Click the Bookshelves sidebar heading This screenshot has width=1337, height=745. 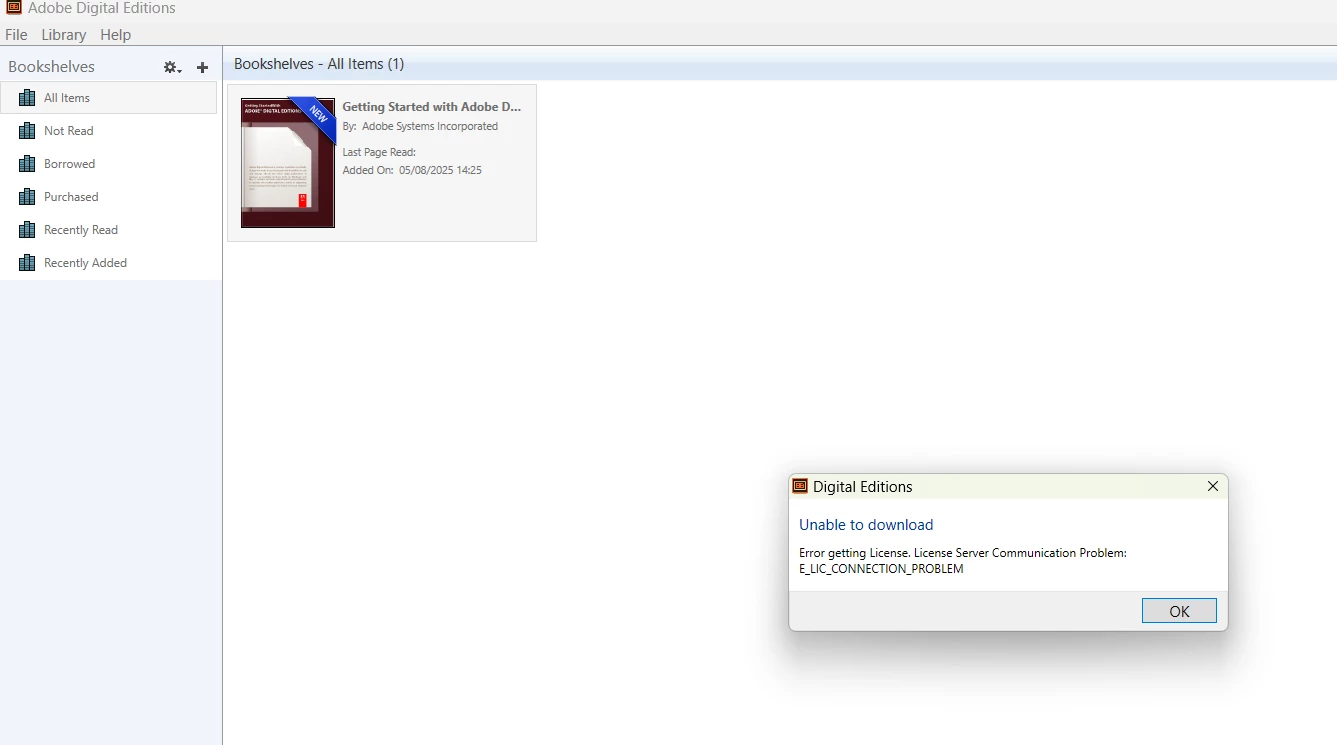(52, 67)
